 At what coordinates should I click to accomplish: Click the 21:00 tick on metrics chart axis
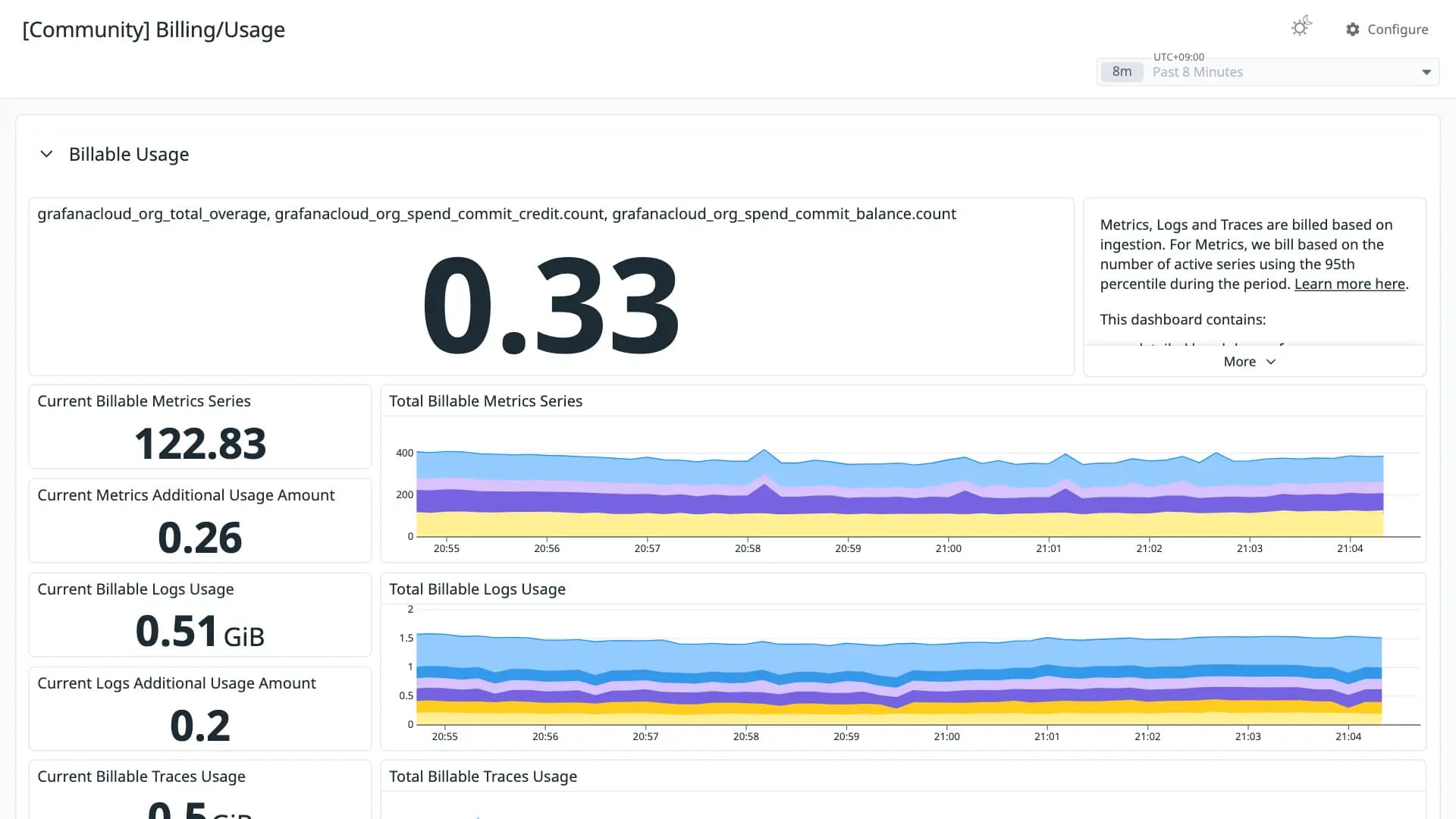pos(948,548)
